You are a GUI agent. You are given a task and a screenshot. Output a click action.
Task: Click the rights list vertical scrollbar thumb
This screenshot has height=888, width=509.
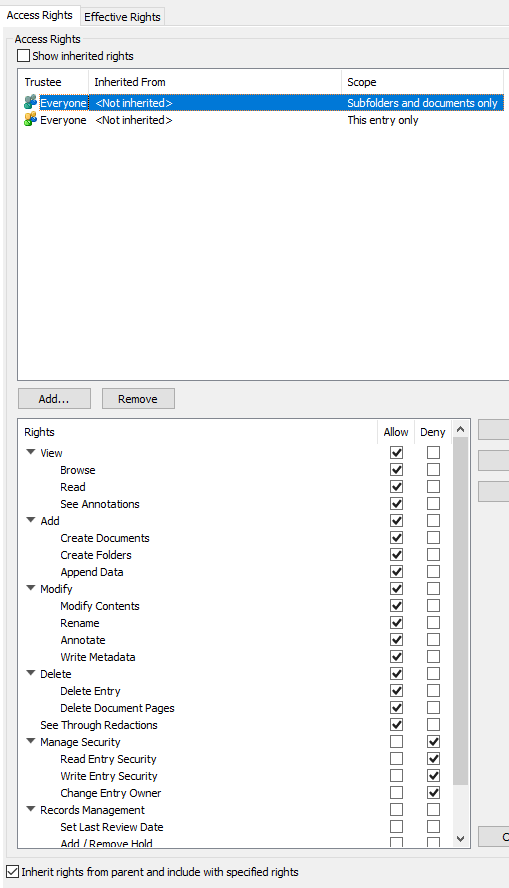pos(460,611)
